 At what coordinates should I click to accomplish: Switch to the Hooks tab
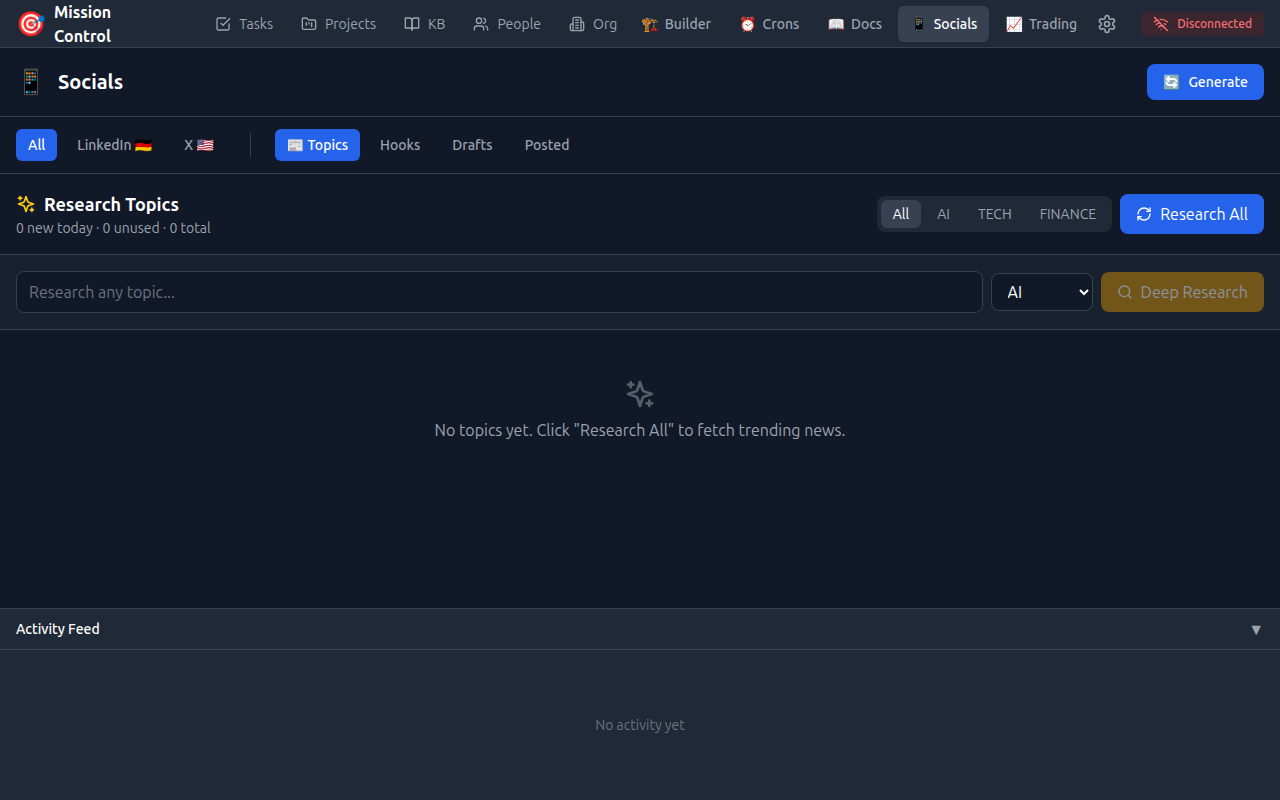[x=400, y=145]
